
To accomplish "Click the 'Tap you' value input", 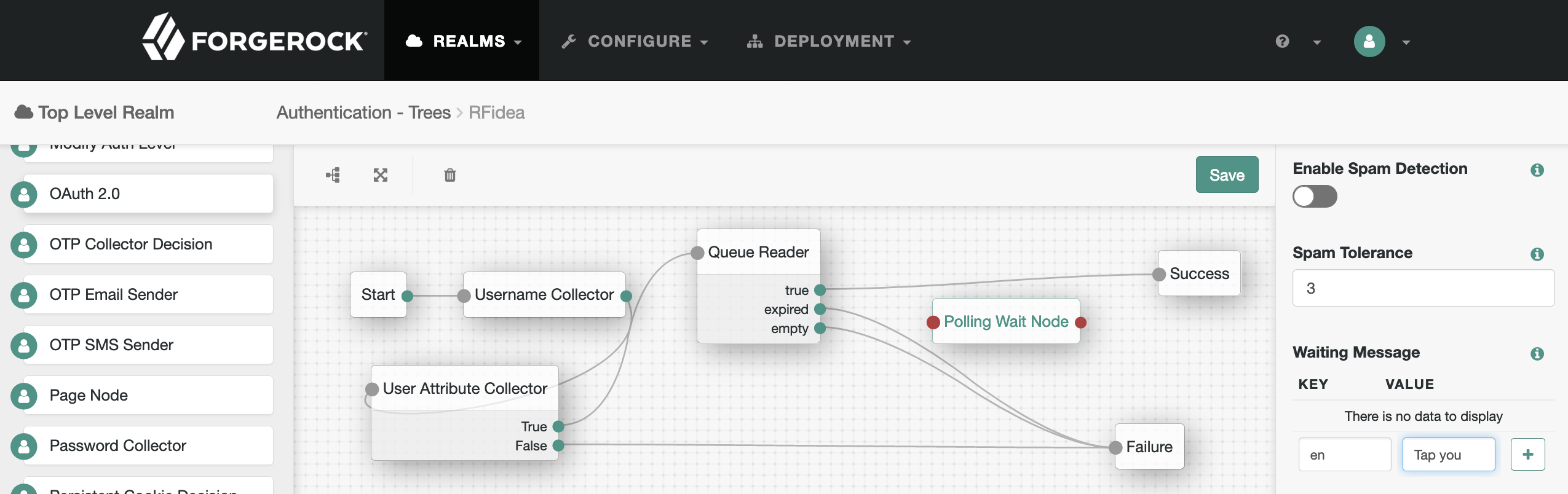I will 1449,455.
